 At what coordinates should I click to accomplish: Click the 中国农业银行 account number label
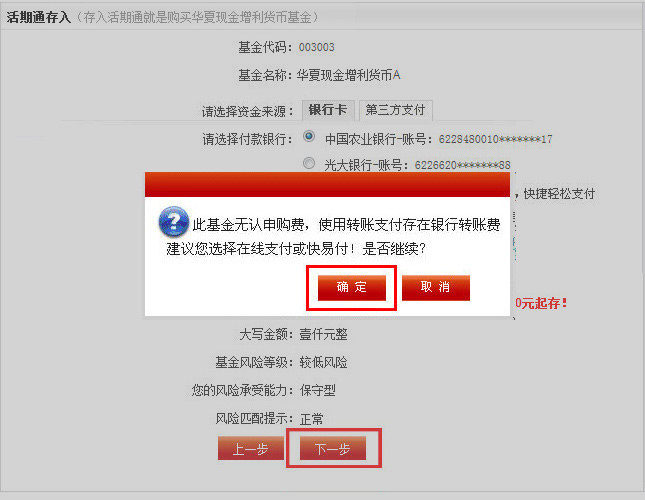coord(439,139)
